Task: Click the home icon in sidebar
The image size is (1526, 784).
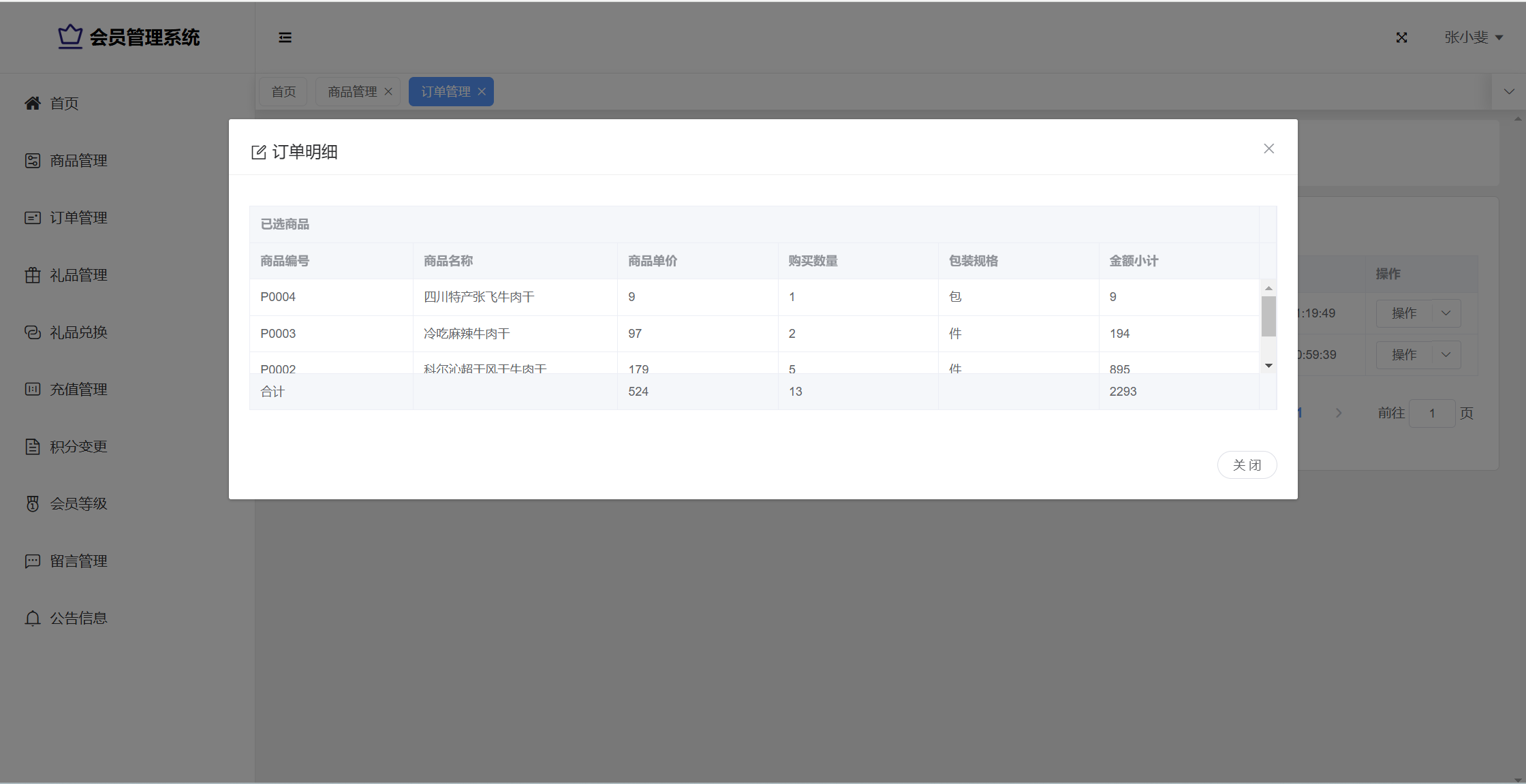Action: click(x=33, y=103)
